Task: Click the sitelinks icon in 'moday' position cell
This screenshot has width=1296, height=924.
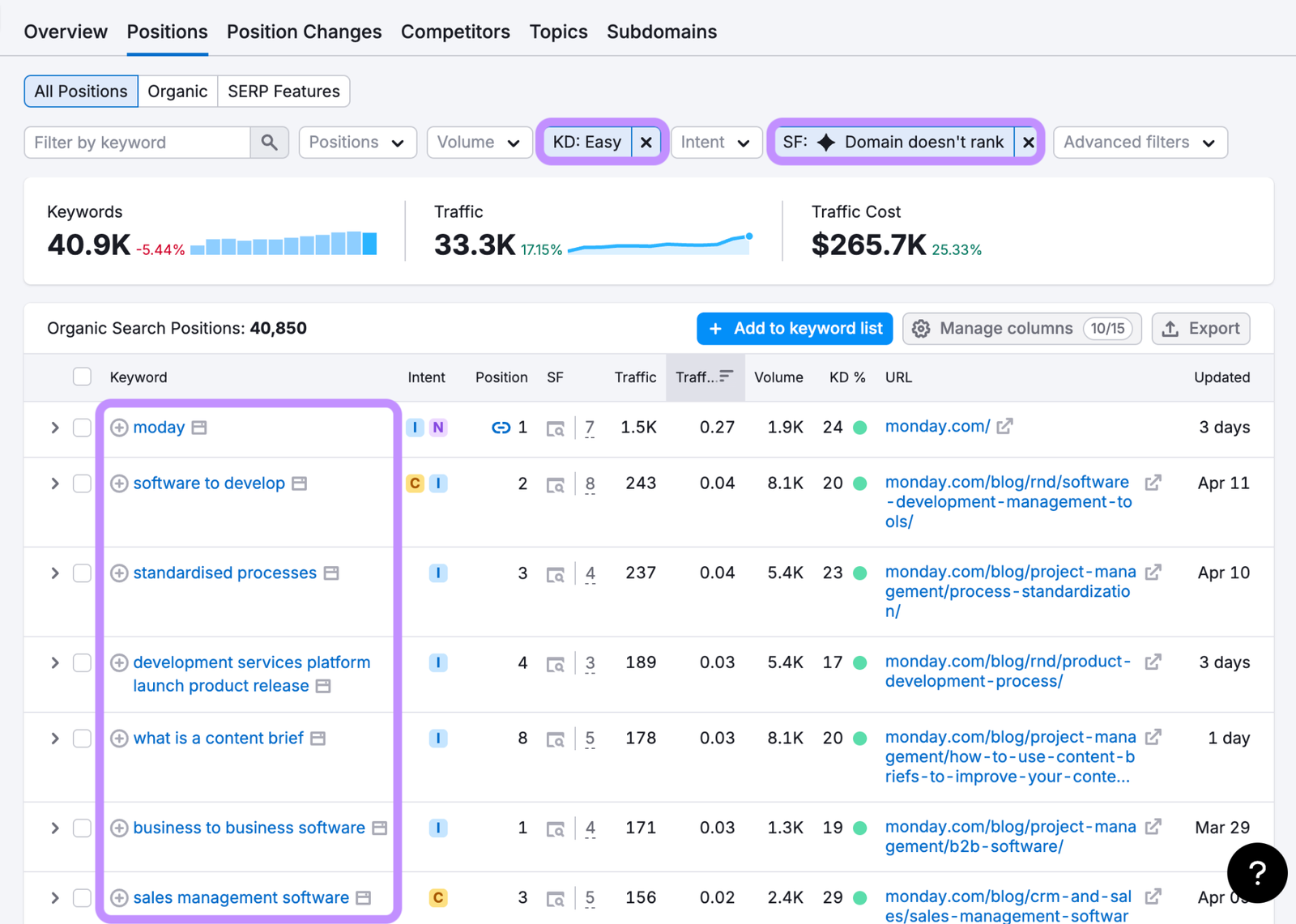Action: 501,428
